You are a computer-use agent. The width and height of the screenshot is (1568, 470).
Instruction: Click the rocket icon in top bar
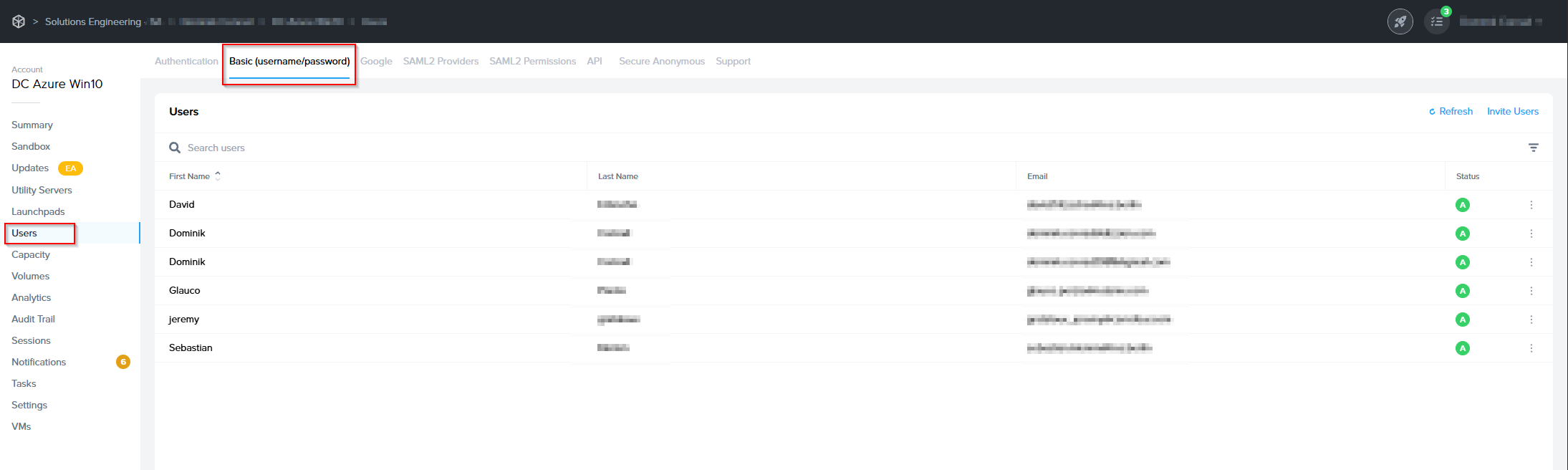pos(1400,21)
